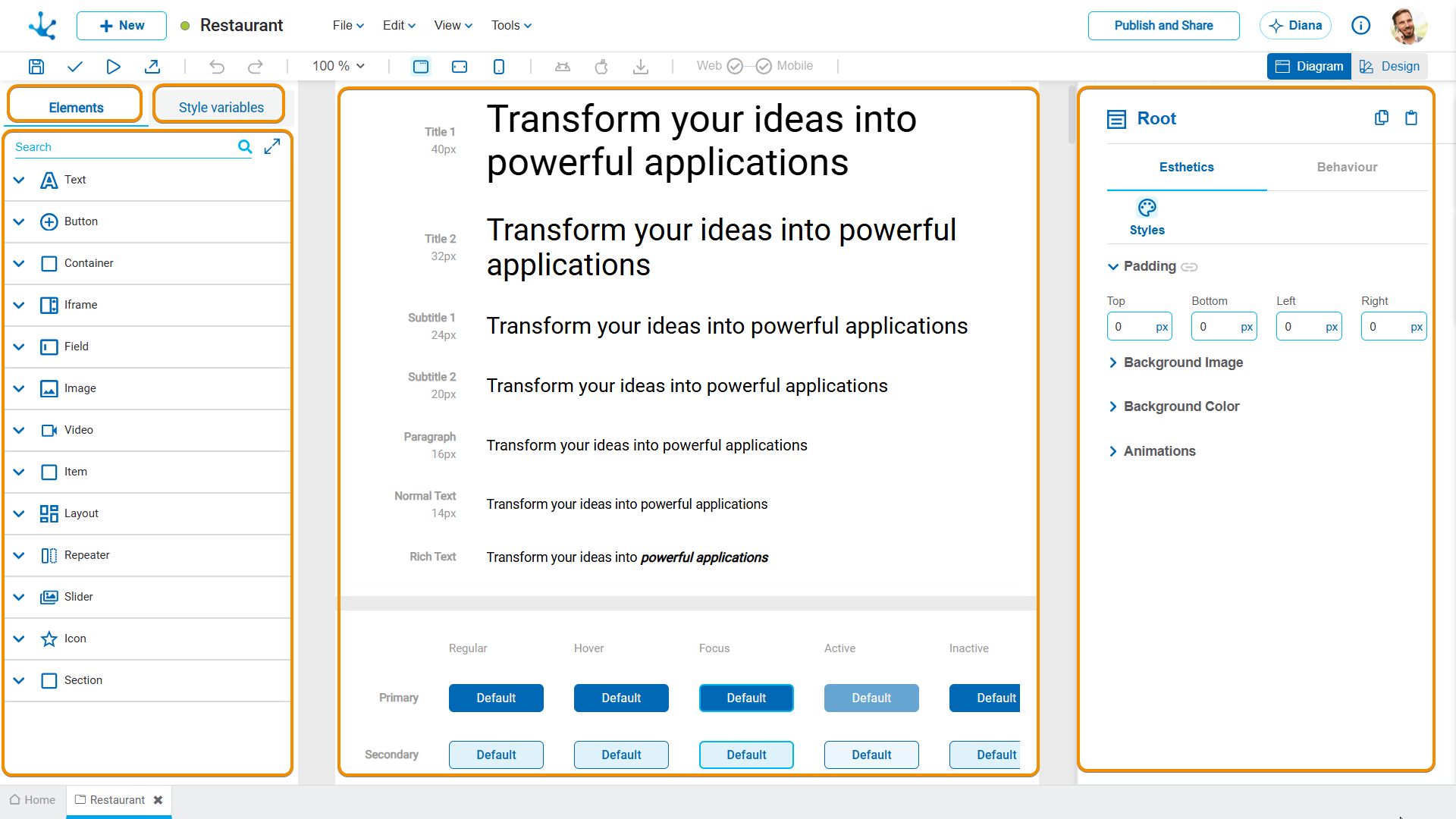Open the 100 % zoom dropdown
The image size is (1456, 819).
tap(339, 66)
